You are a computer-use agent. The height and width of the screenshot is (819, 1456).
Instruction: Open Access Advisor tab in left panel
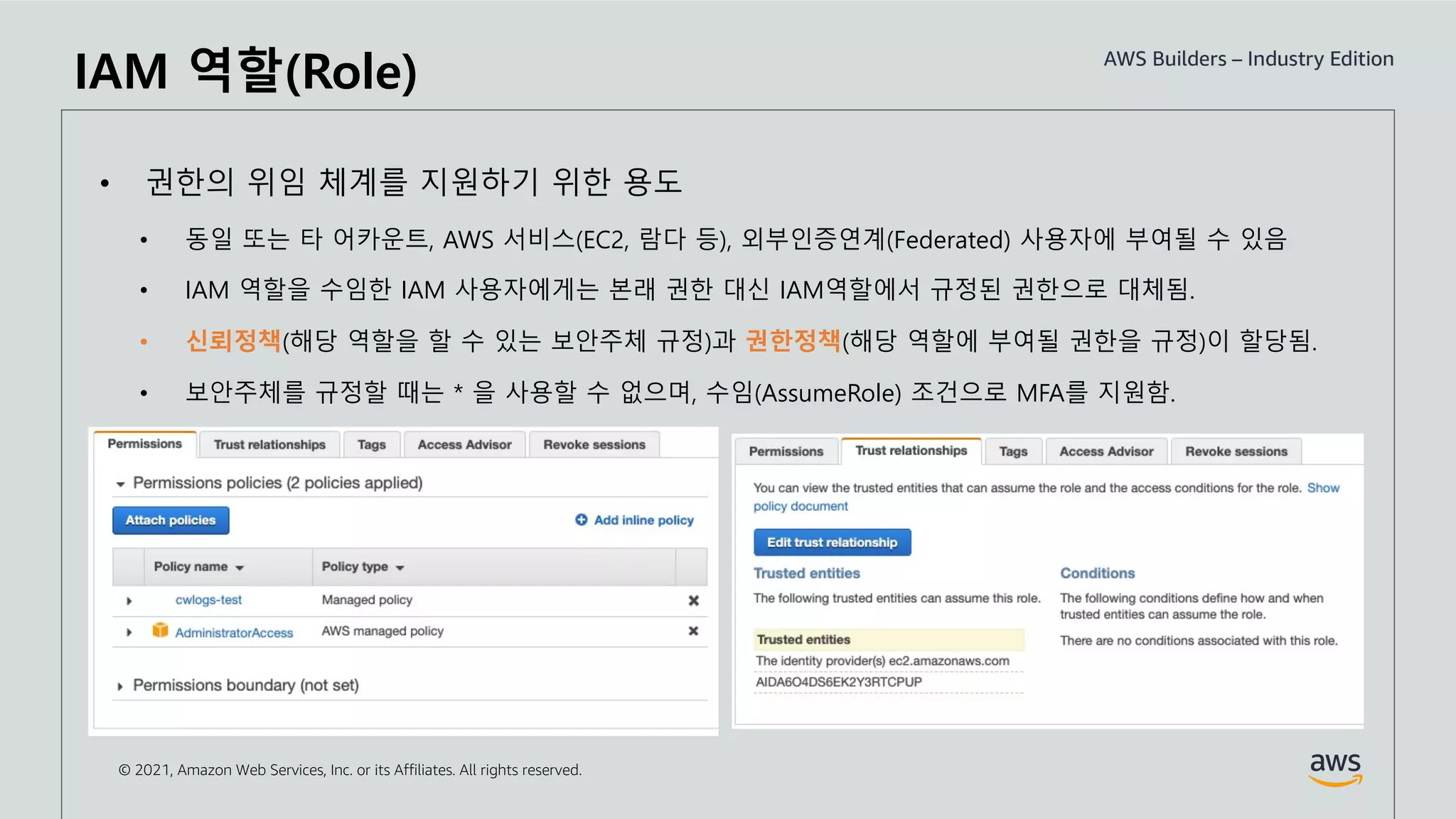click(464, 445)
